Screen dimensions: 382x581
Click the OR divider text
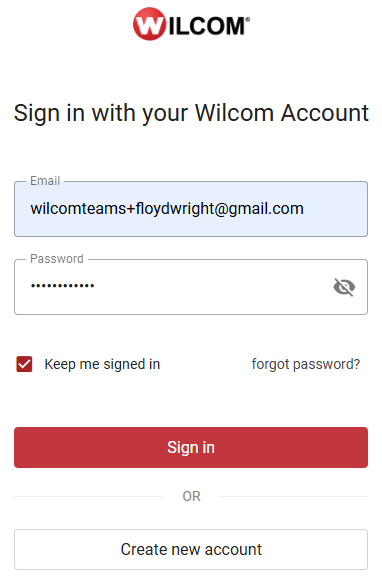pyautogui.click(x=191, y=496)
